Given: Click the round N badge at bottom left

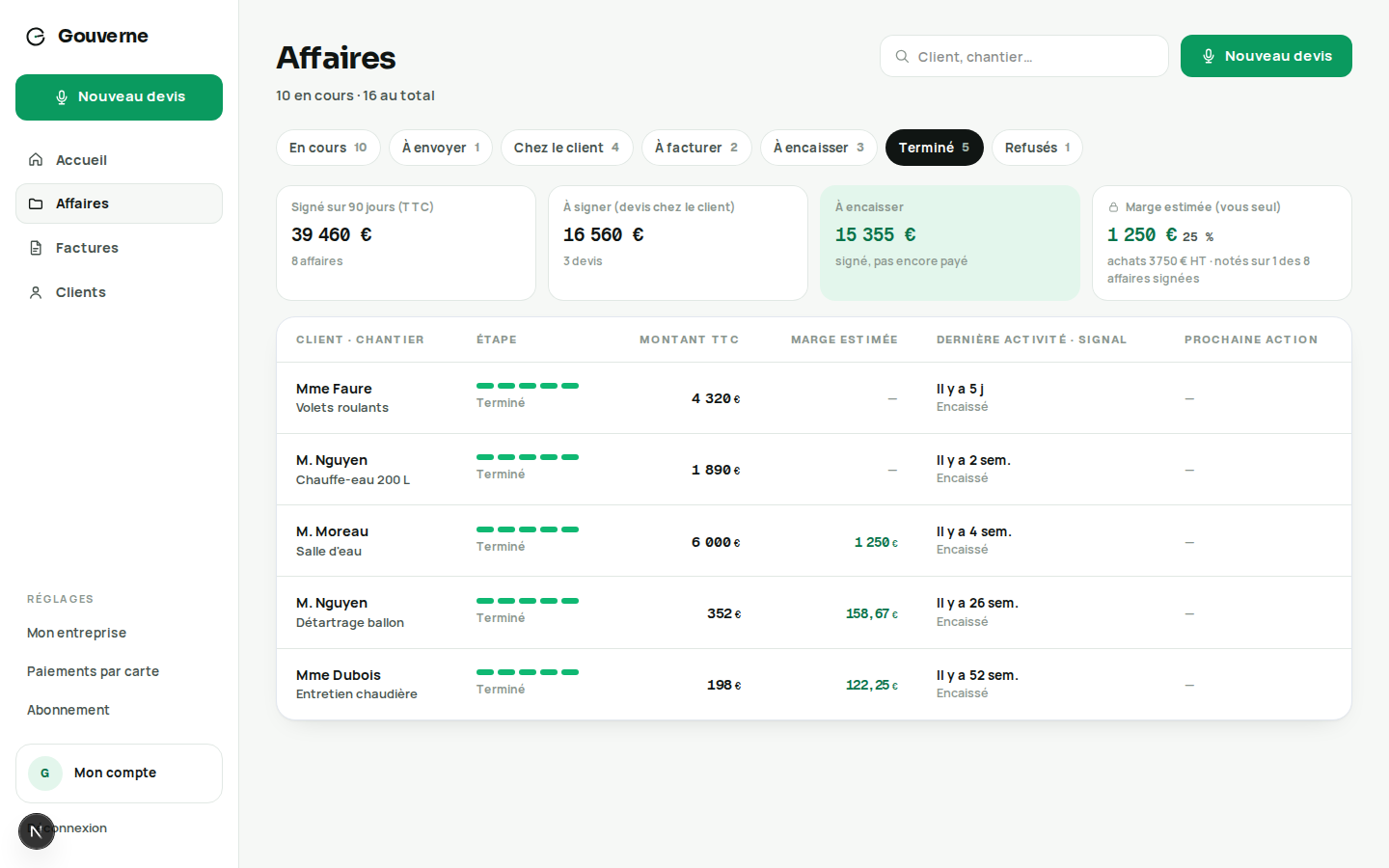Looking at the screenshot, I should point(37,831).
